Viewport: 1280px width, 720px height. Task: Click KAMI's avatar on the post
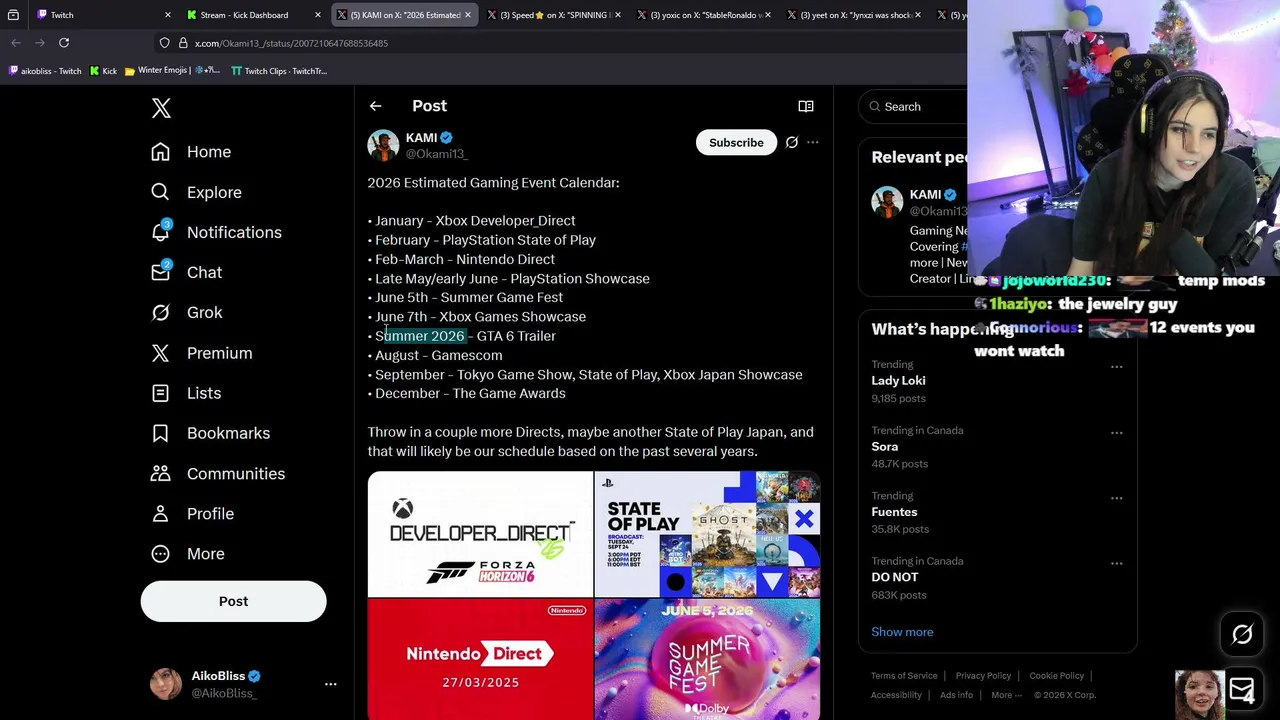(x=383, y=145)
